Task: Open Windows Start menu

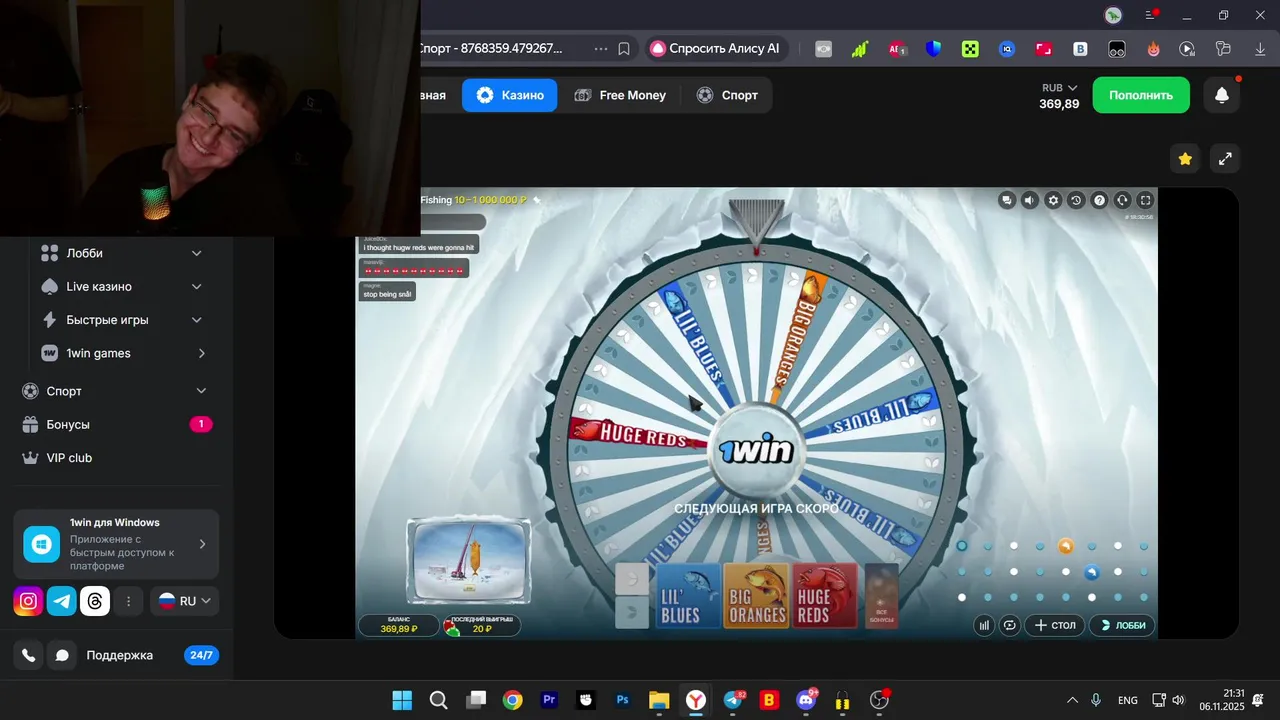Action: pyautogui.click(x=402, y=700)
